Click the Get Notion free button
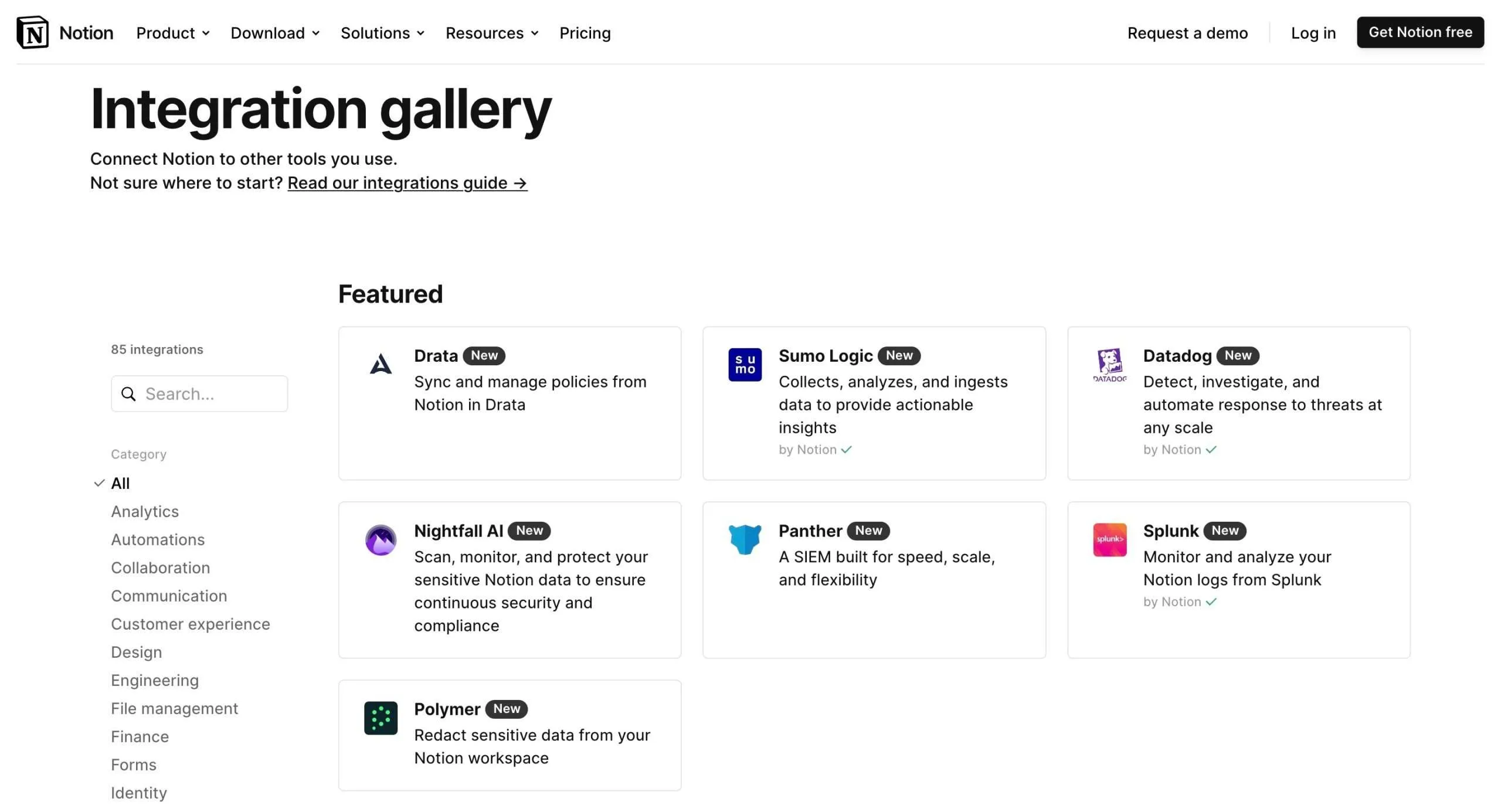The image size is (1501, 812). (x=1420, y=32)
